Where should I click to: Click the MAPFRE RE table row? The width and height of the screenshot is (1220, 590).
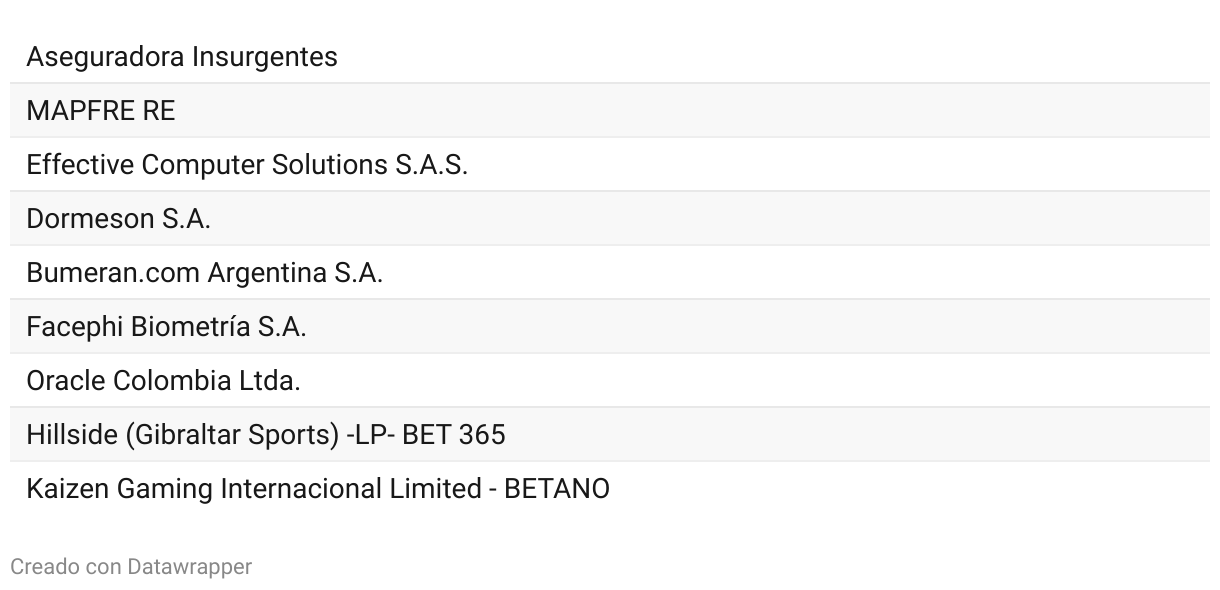[x=610, y=110]
